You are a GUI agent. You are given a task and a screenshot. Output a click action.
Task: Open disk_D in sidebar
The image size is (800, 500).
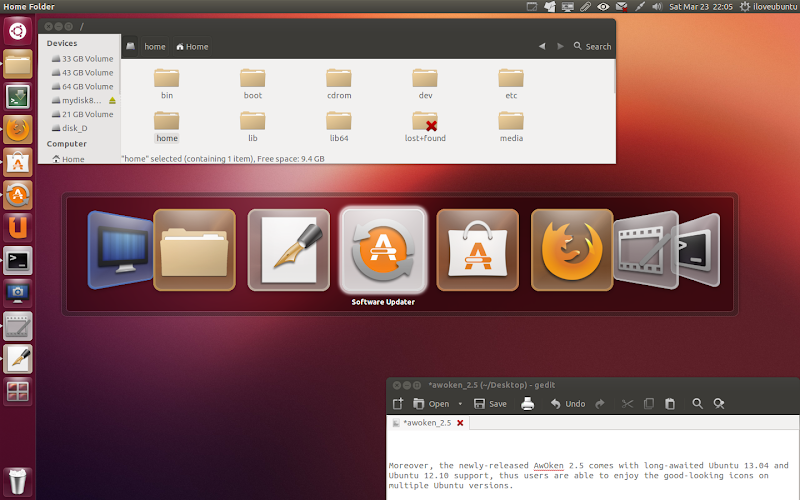click(x=70, y=128)
